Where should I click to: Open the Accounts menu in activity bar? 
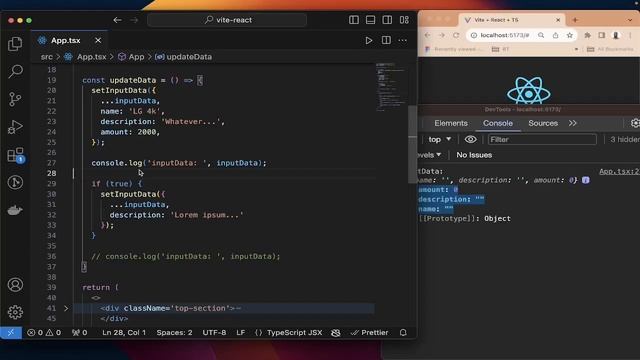[15, 284]
